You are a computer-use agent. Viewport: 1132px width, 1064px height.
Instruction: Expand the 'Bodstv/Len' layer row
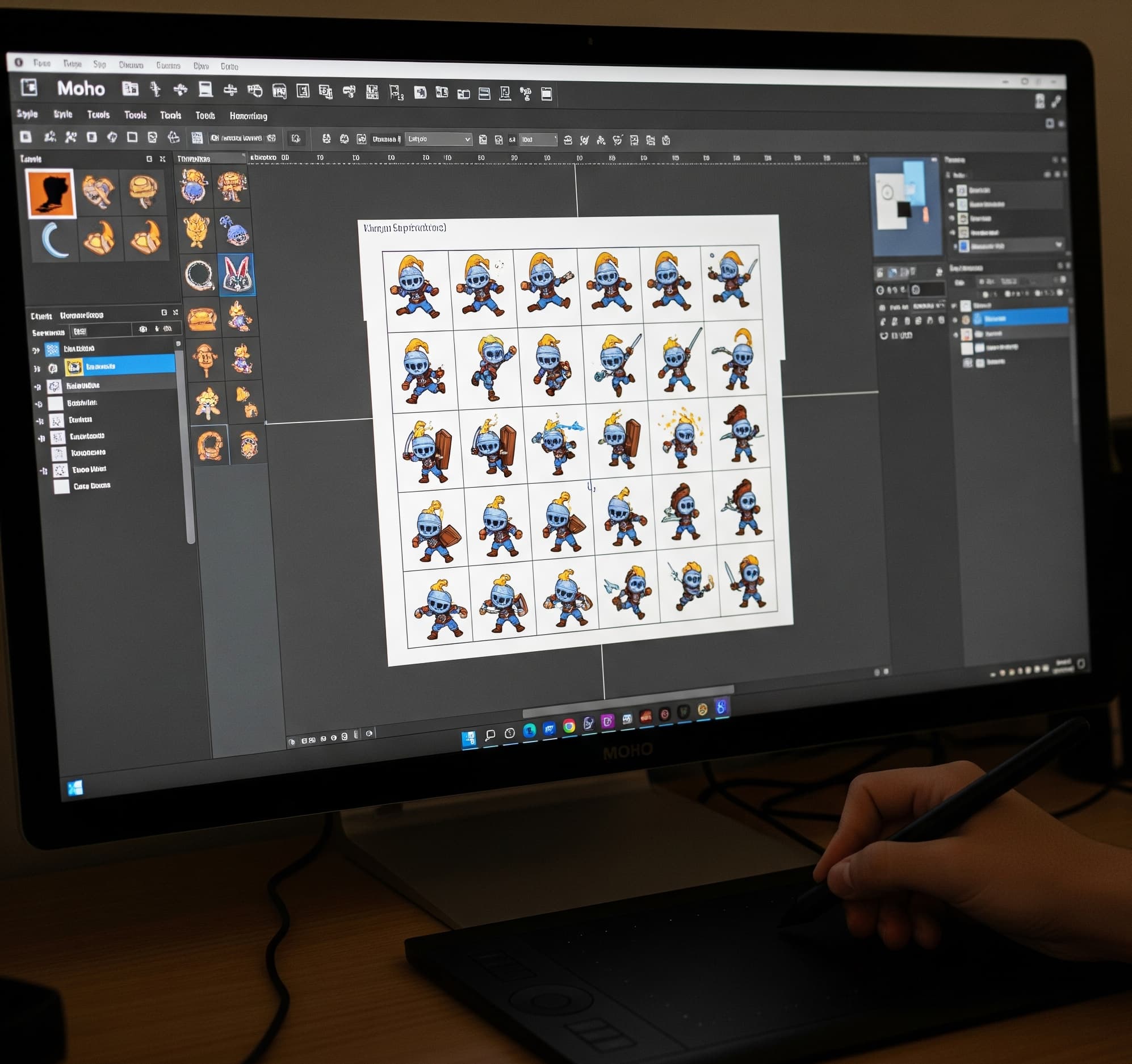(x=39, y=404)
